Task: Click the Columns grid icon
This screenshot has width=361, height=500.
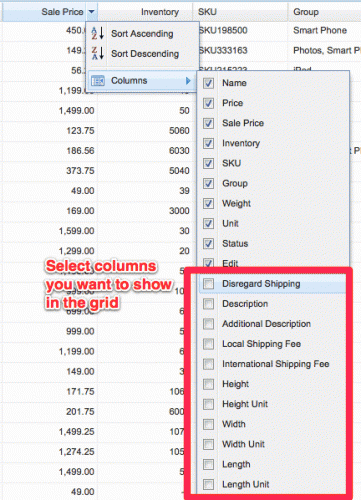Action: tap(98, 81)
